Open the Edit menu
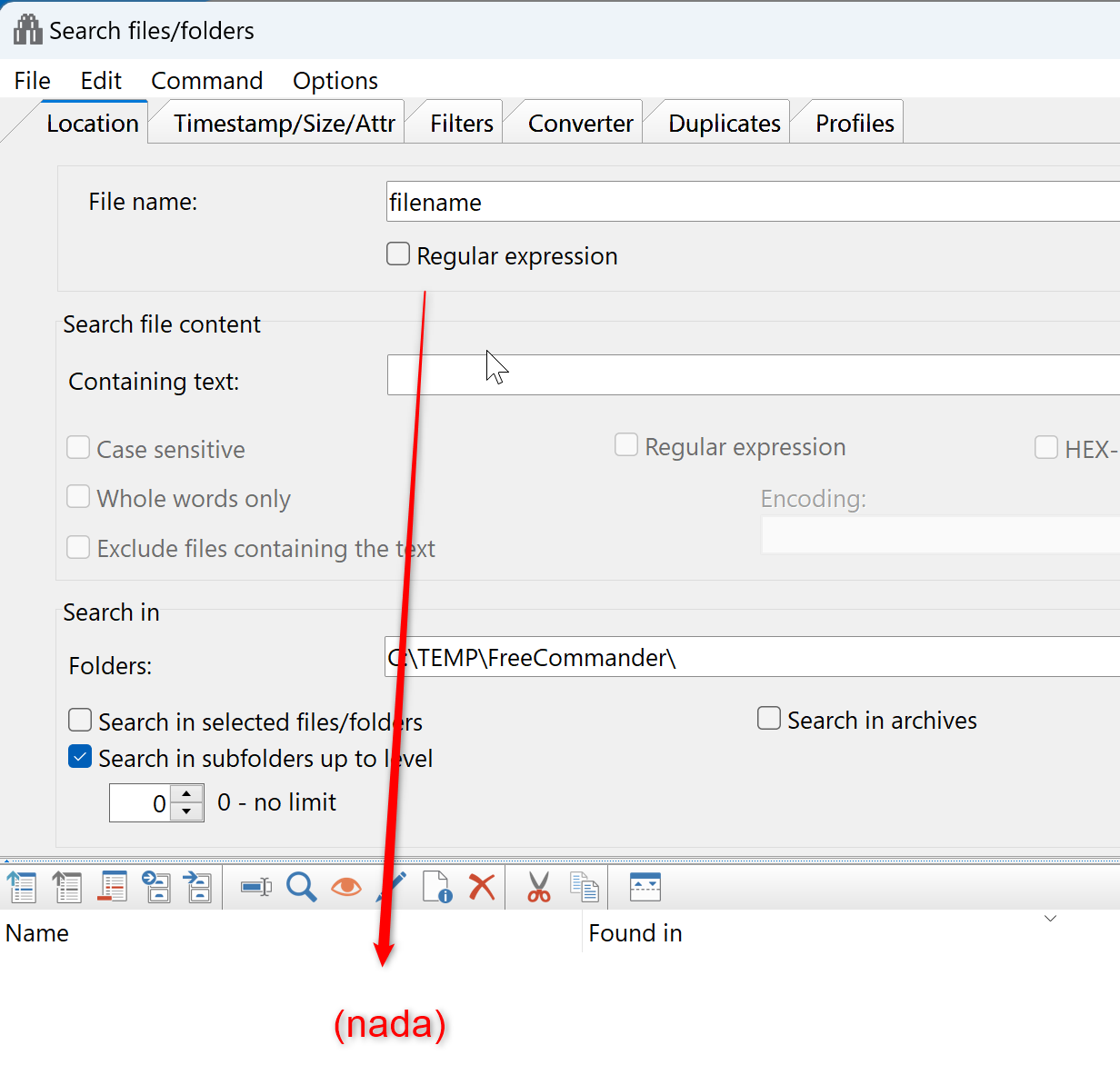This screenshot has width=1120, height=1085. 101,81
